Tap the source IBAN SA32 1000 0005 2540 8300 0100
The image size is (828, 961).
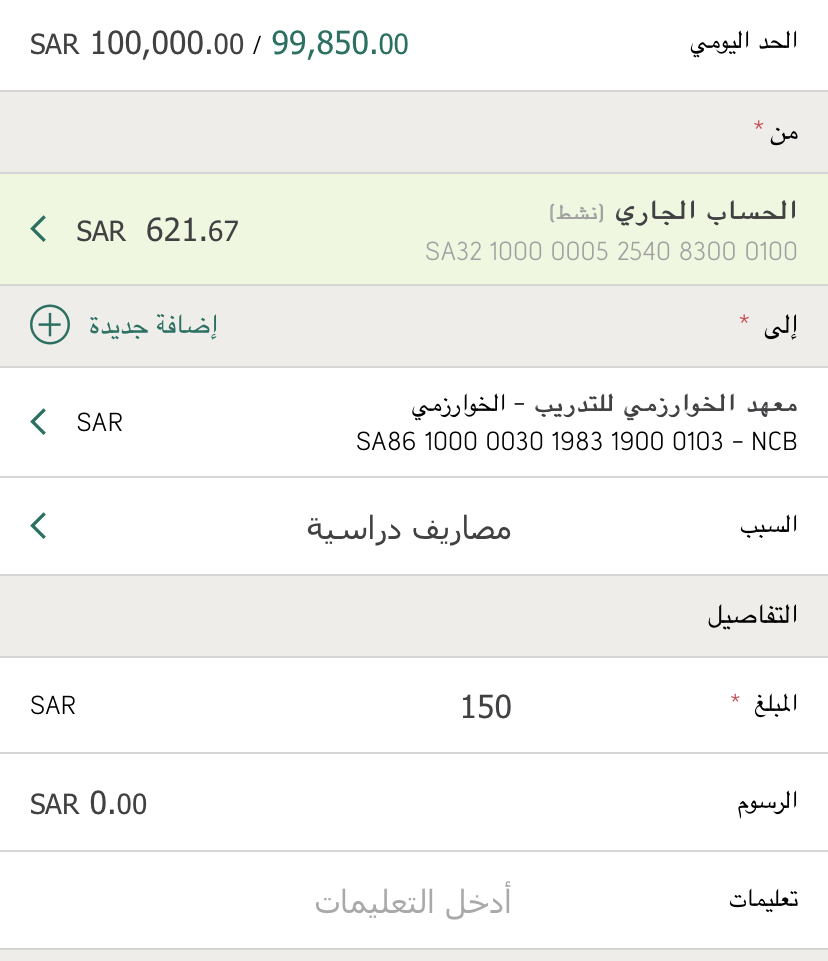click(611, 251)
